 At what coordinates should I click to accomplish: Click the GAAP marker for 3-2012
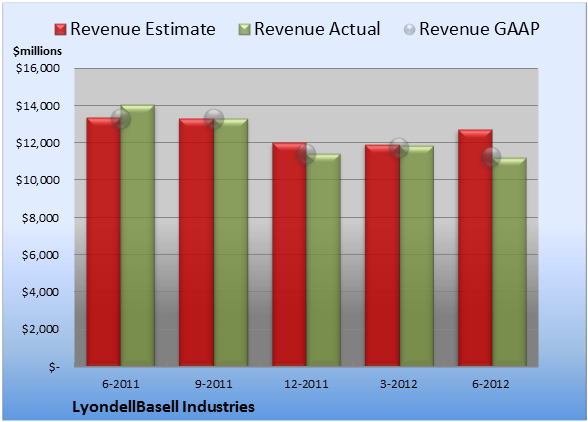[399, 147]
